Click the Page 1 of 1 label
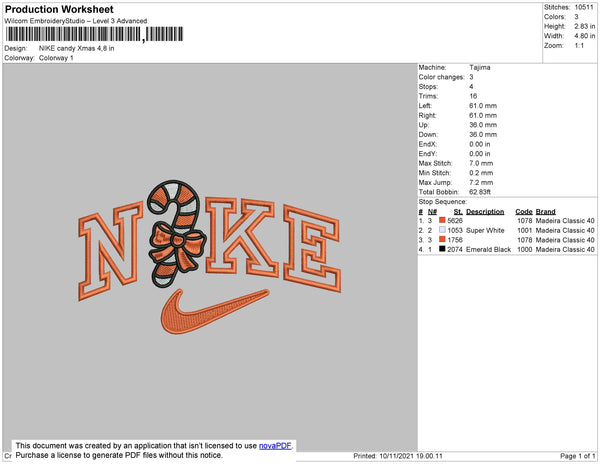The width and height of the screenshot is (600, 464). click(x=578, y=456)
